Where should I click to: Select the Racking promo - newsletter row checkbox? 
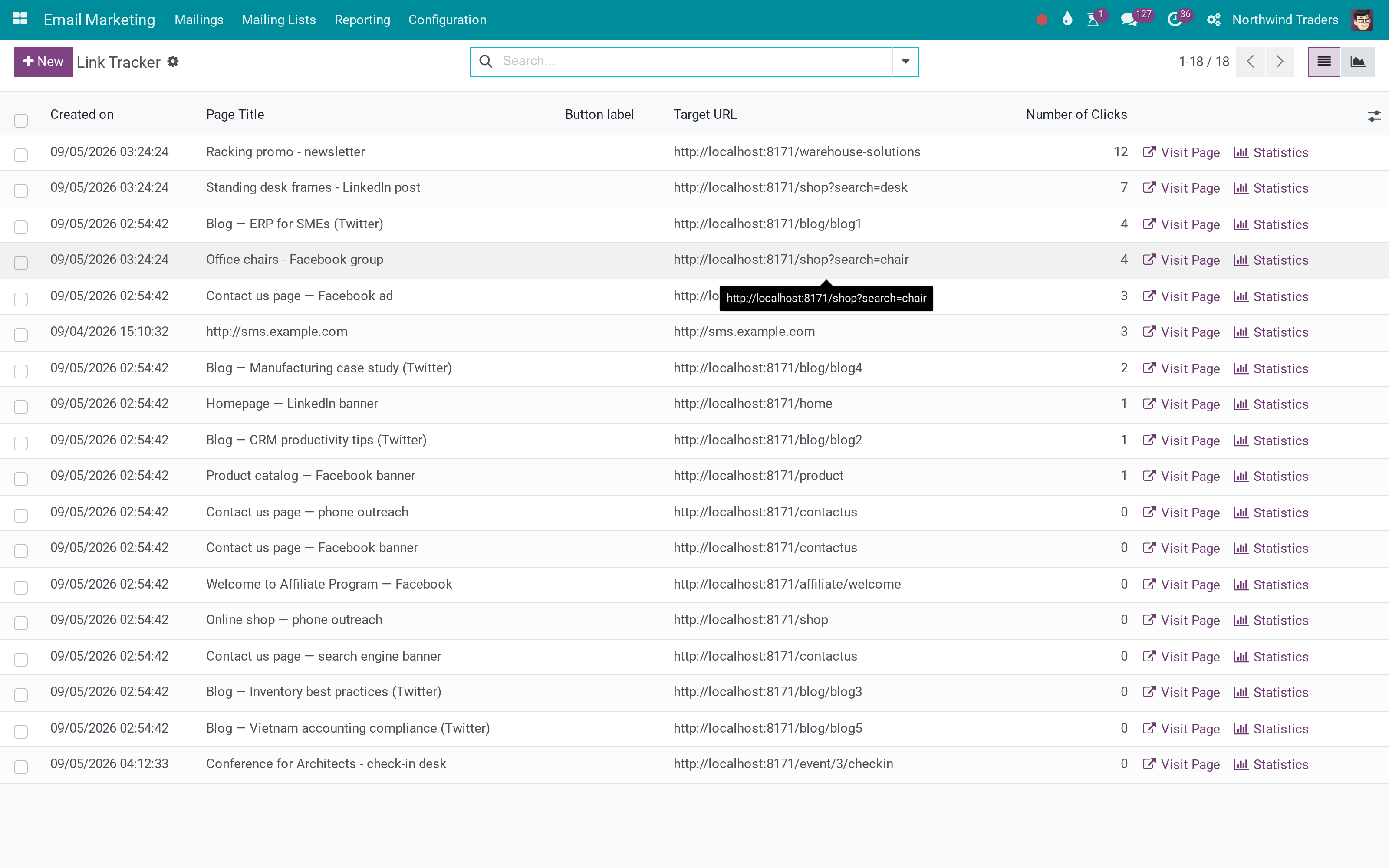tap(21, 155)
